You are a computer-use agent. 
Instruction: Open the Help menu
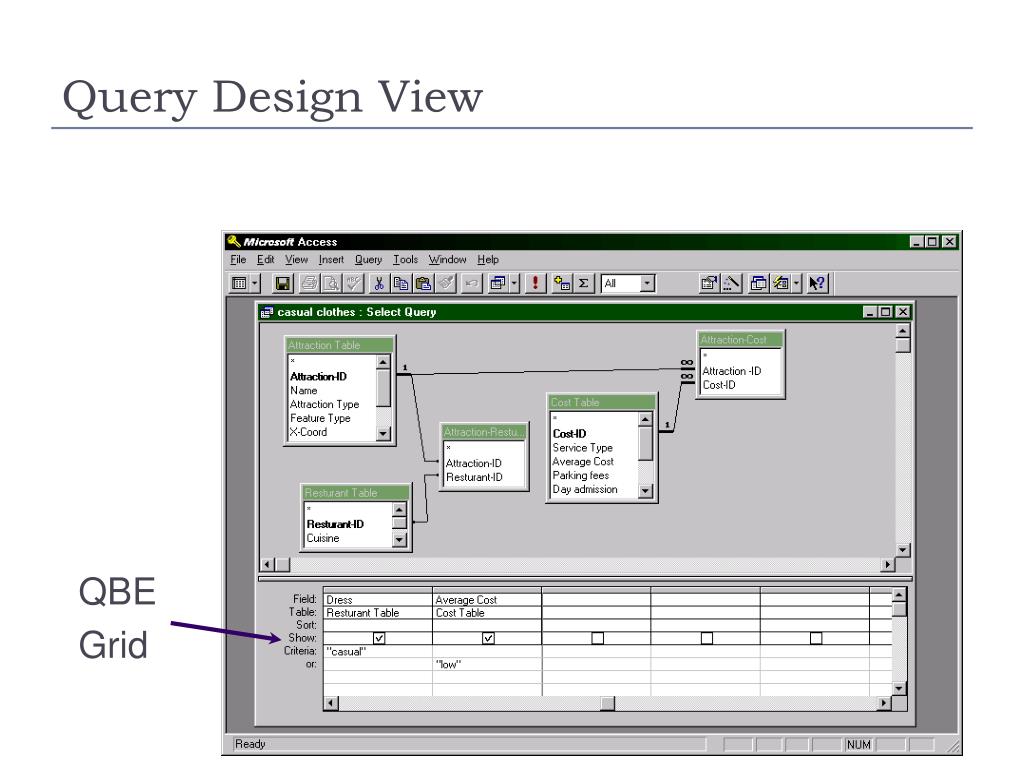(x=488, y=259)
